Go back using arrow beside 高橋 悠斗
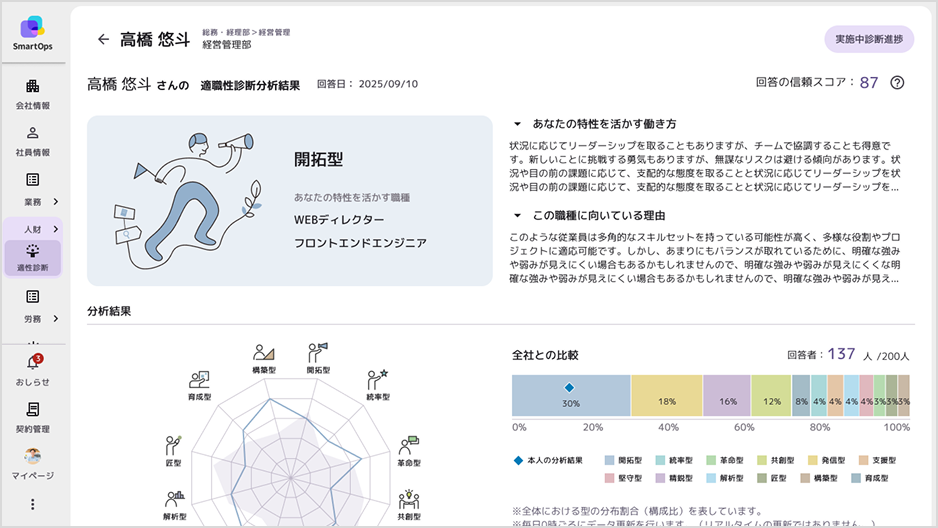 103,39
